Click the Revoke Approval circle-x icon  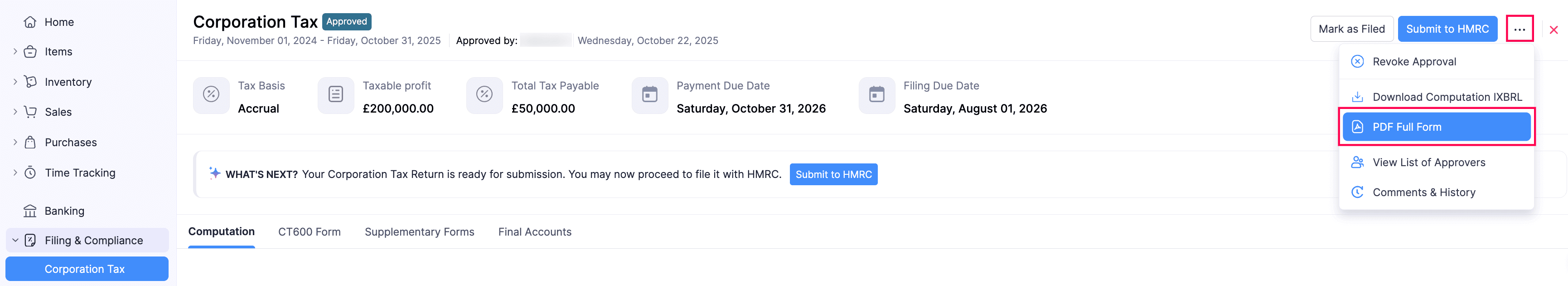1357,62
